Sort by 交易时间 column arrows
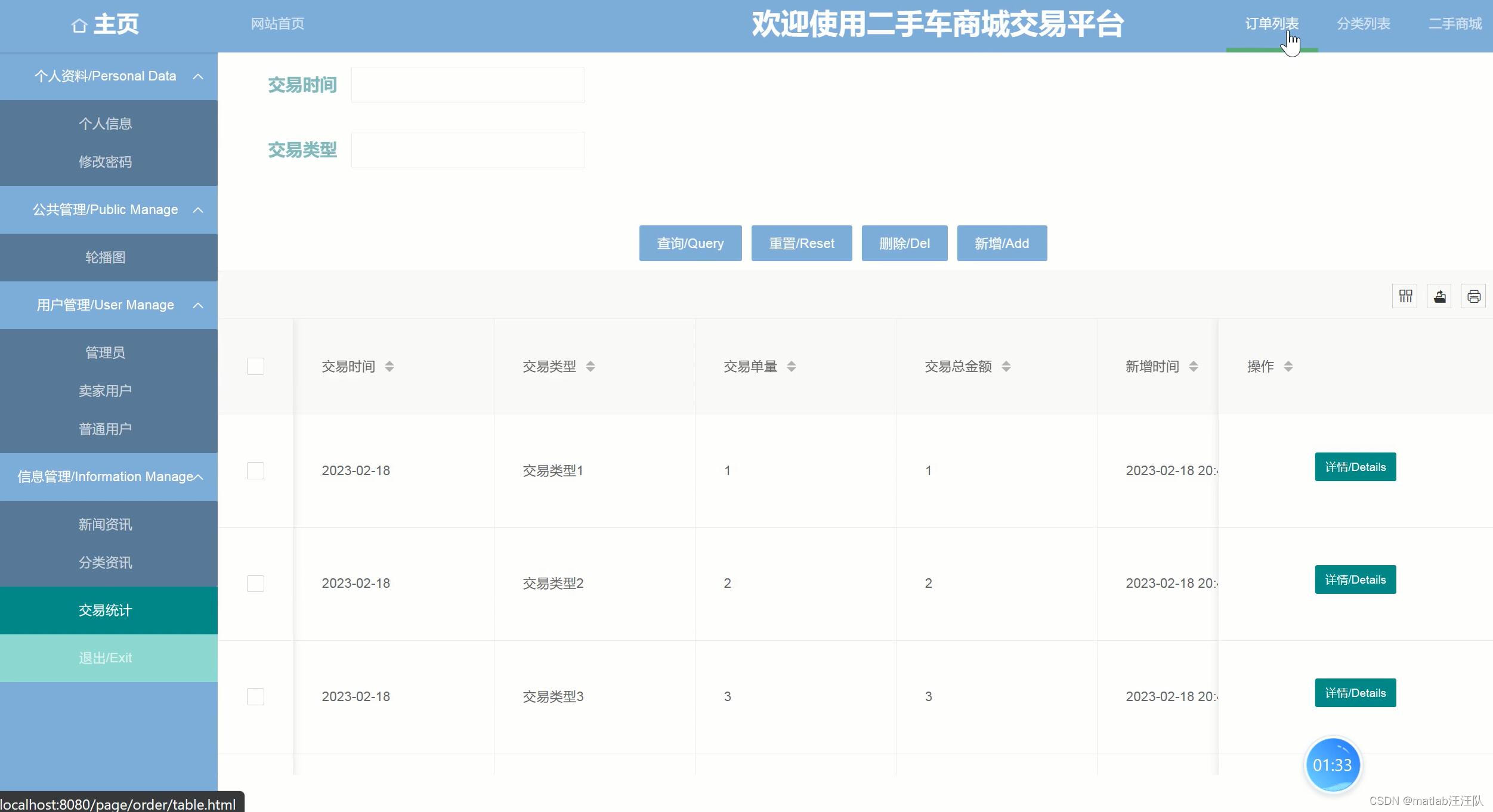 tap(390, 367)
